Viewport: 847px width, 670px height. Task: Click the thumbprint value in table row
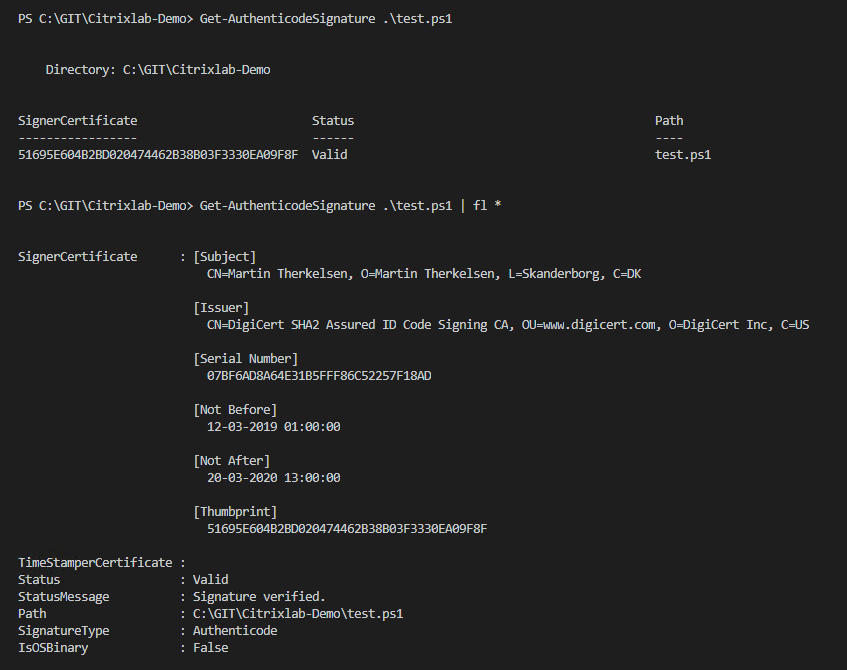pyautogui.click(x=158, y=155)
